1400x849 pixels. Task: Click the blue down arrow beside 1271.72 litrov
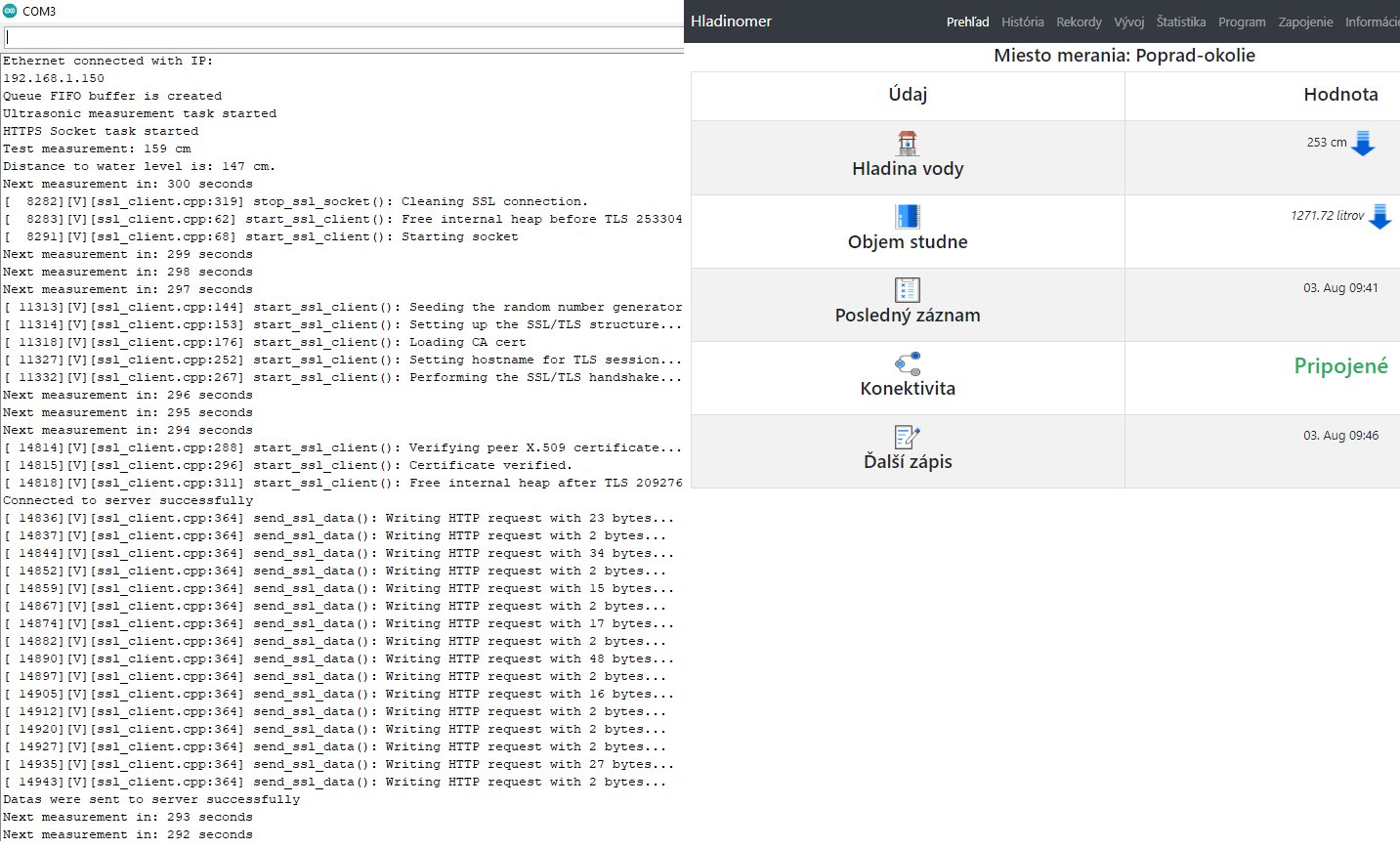tap(1379, 216)
